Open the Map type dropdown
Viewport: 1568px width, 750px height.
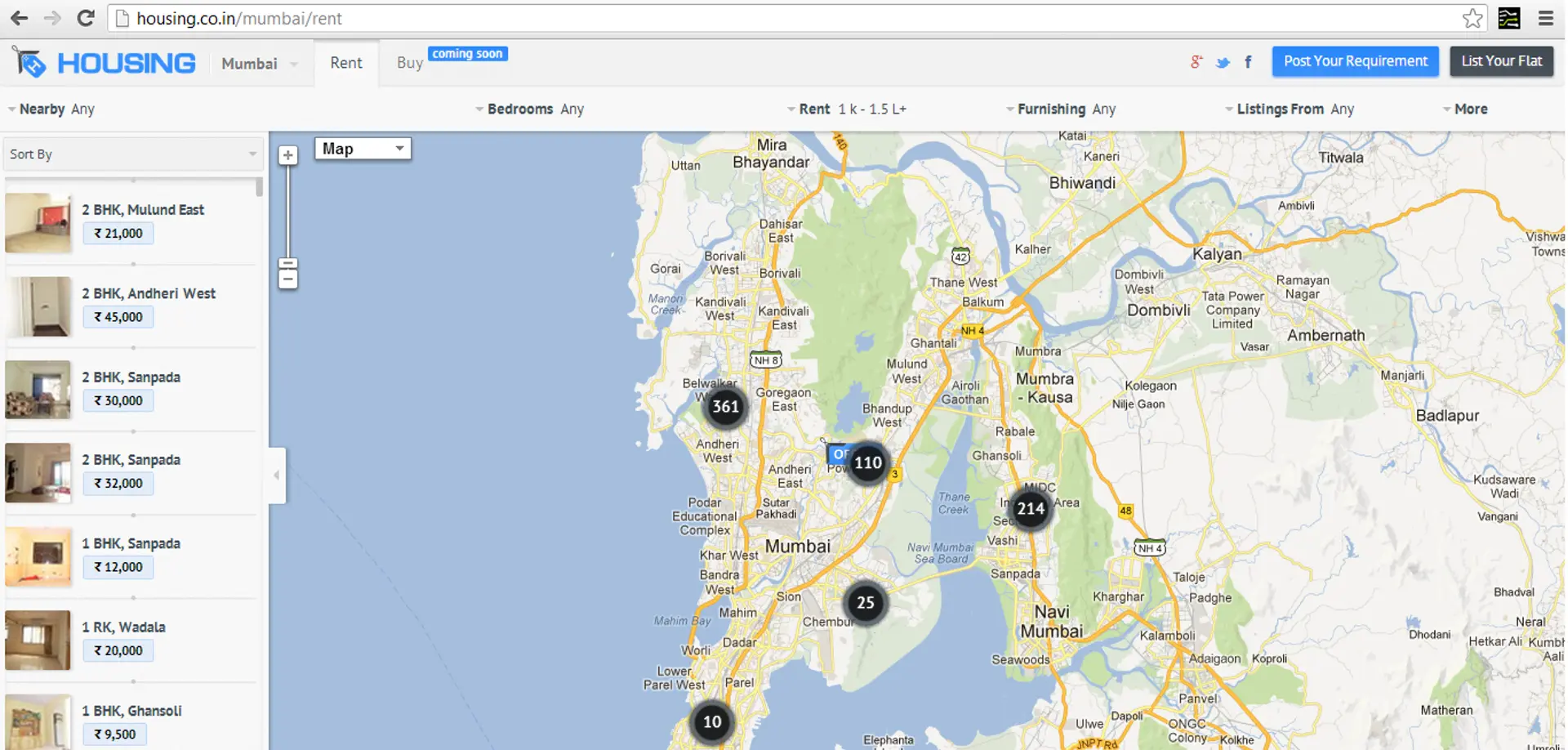coord(363,149)
